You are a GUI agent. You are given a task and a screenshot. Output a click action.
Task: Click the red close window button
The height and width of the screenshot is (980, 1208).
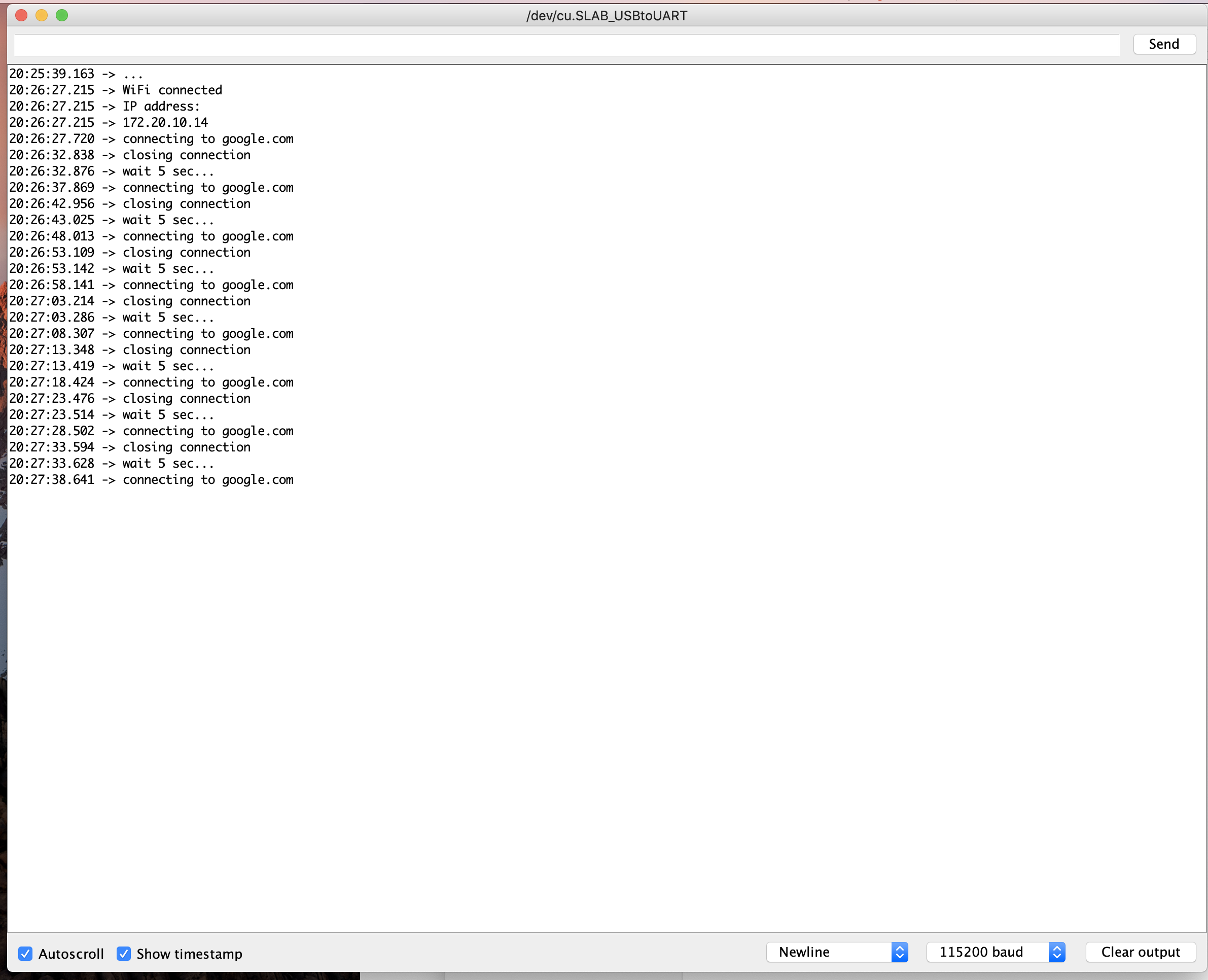click(x=21, y=15)
